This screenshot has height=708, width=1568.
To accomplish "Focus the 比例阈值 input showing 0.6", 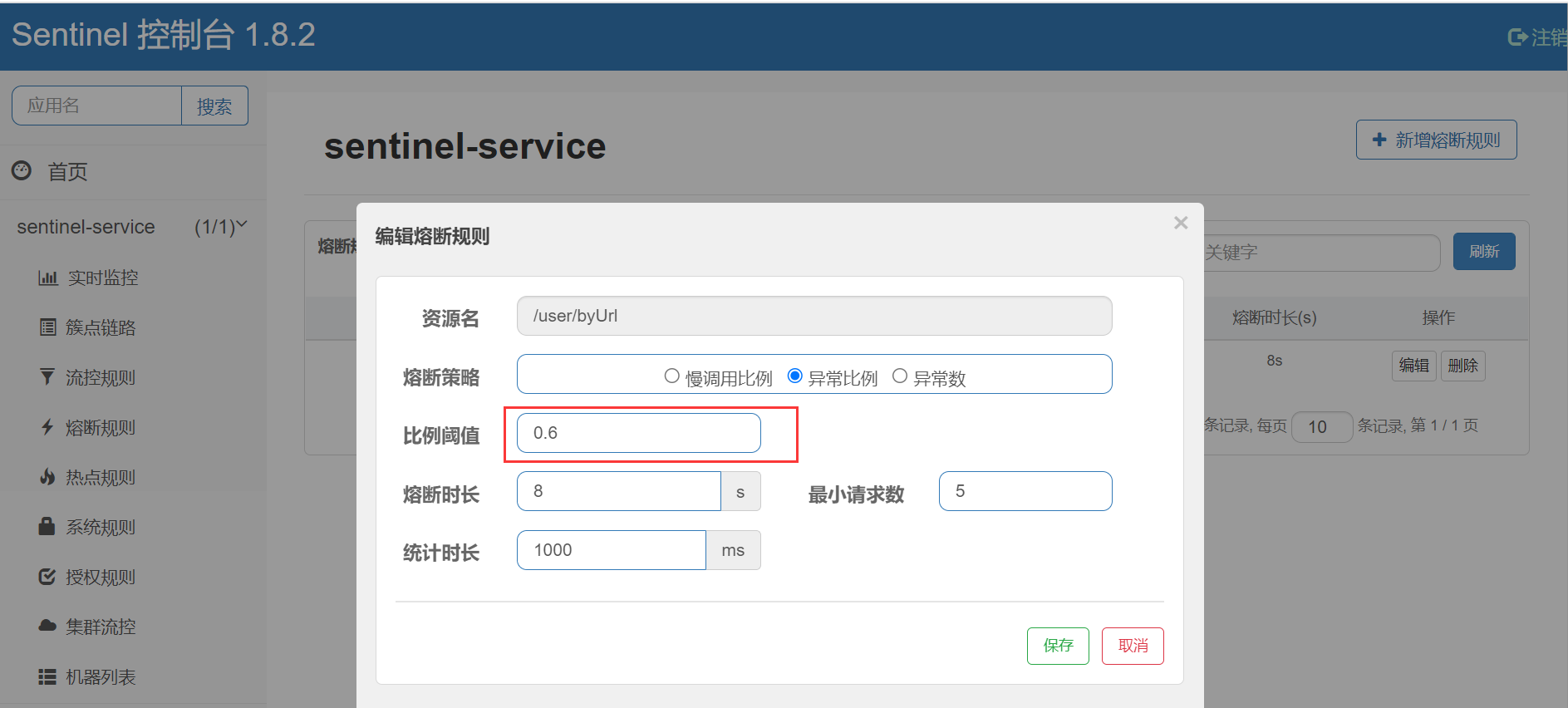I will [x=638, y=433].
